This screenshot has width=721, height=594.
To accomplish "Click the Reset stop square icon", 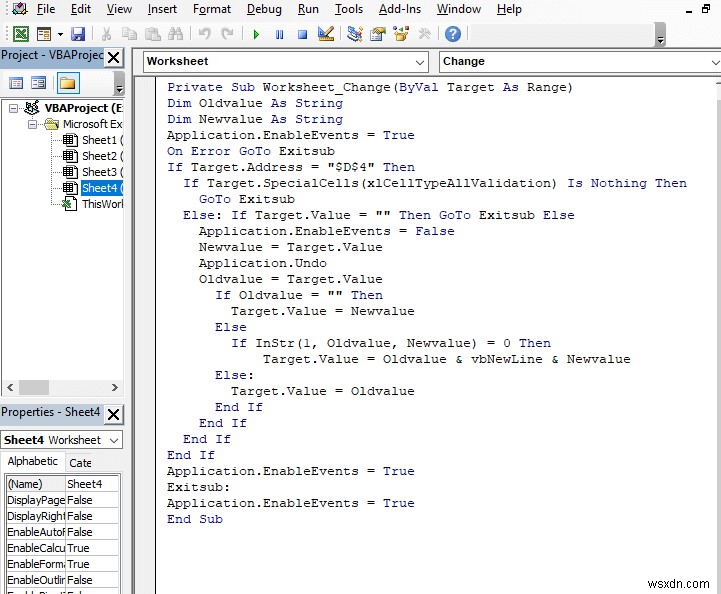I will tap(302, 34).
